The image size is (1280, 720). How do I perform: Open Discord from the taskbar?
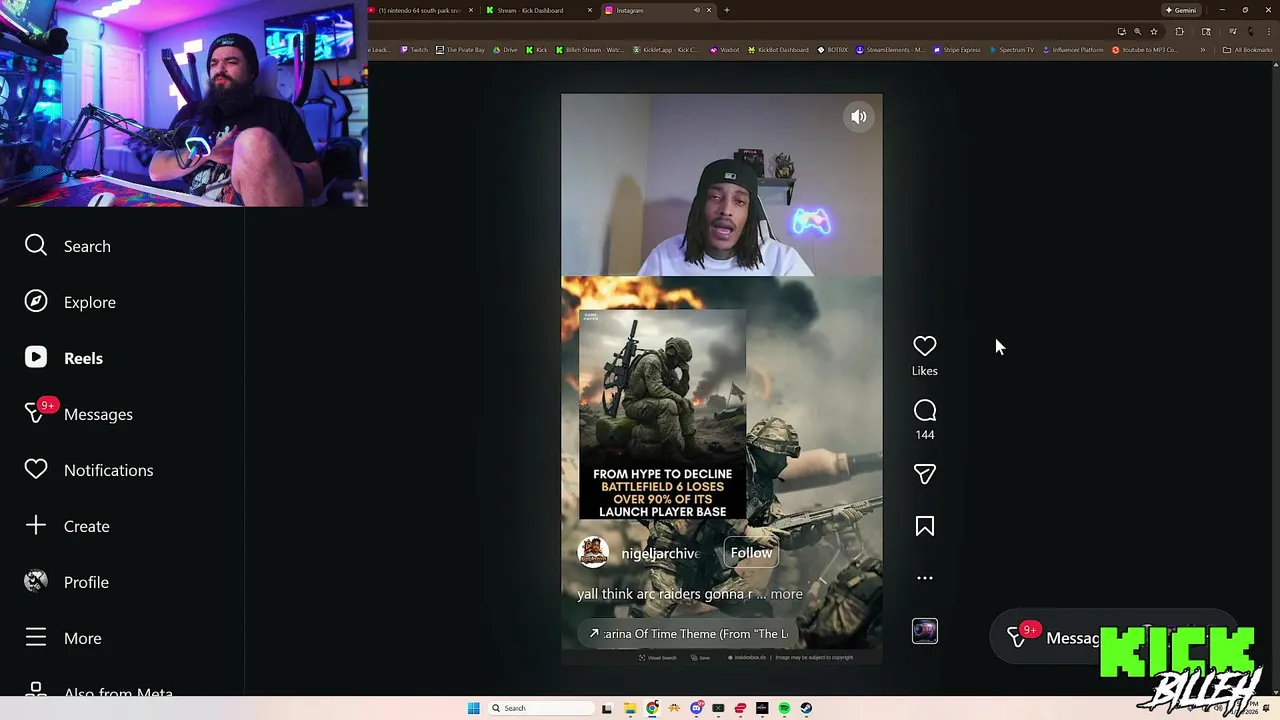pos(696,708)
